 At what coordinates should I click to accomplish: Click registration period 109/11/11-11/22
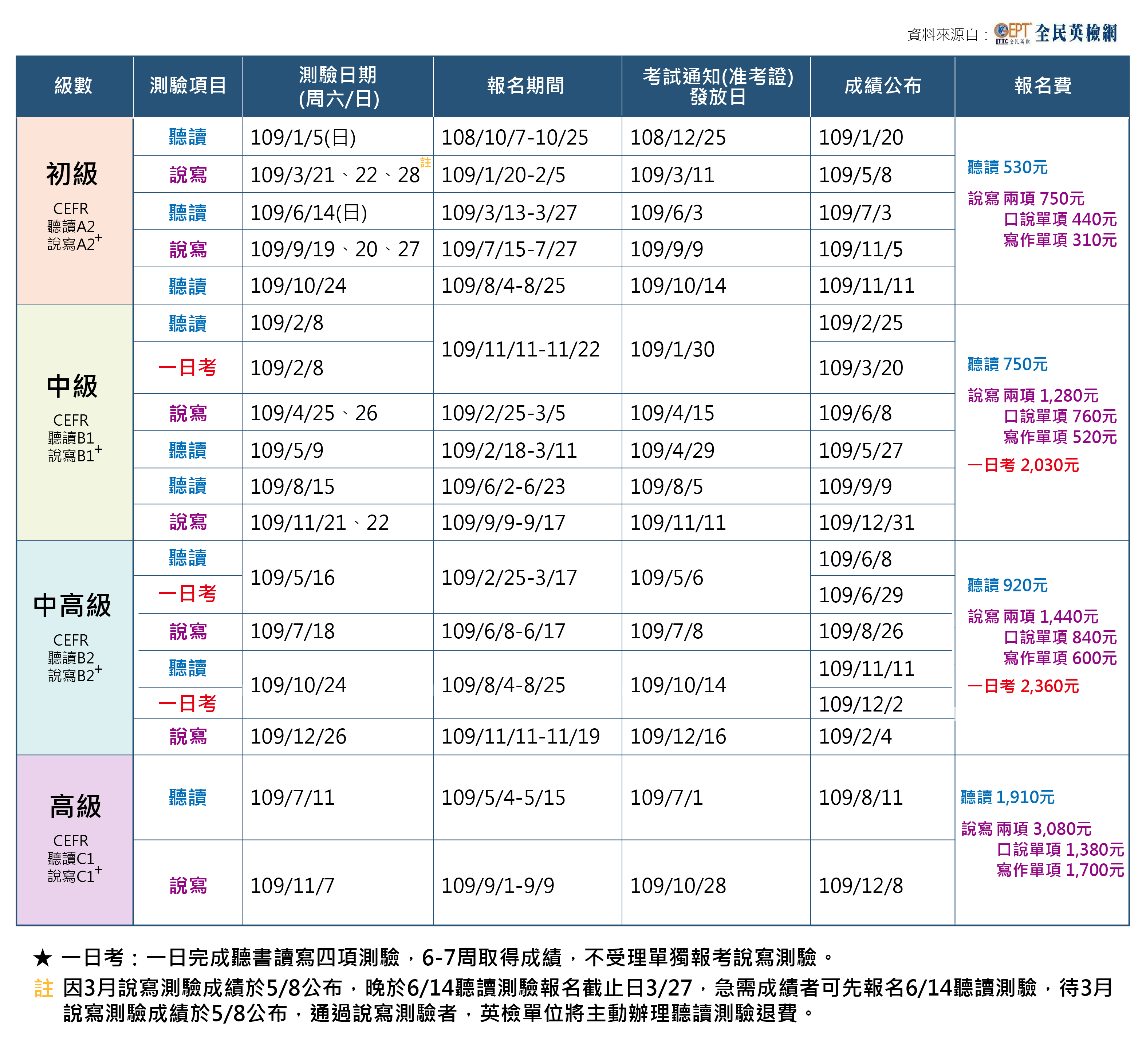[521, 350]
